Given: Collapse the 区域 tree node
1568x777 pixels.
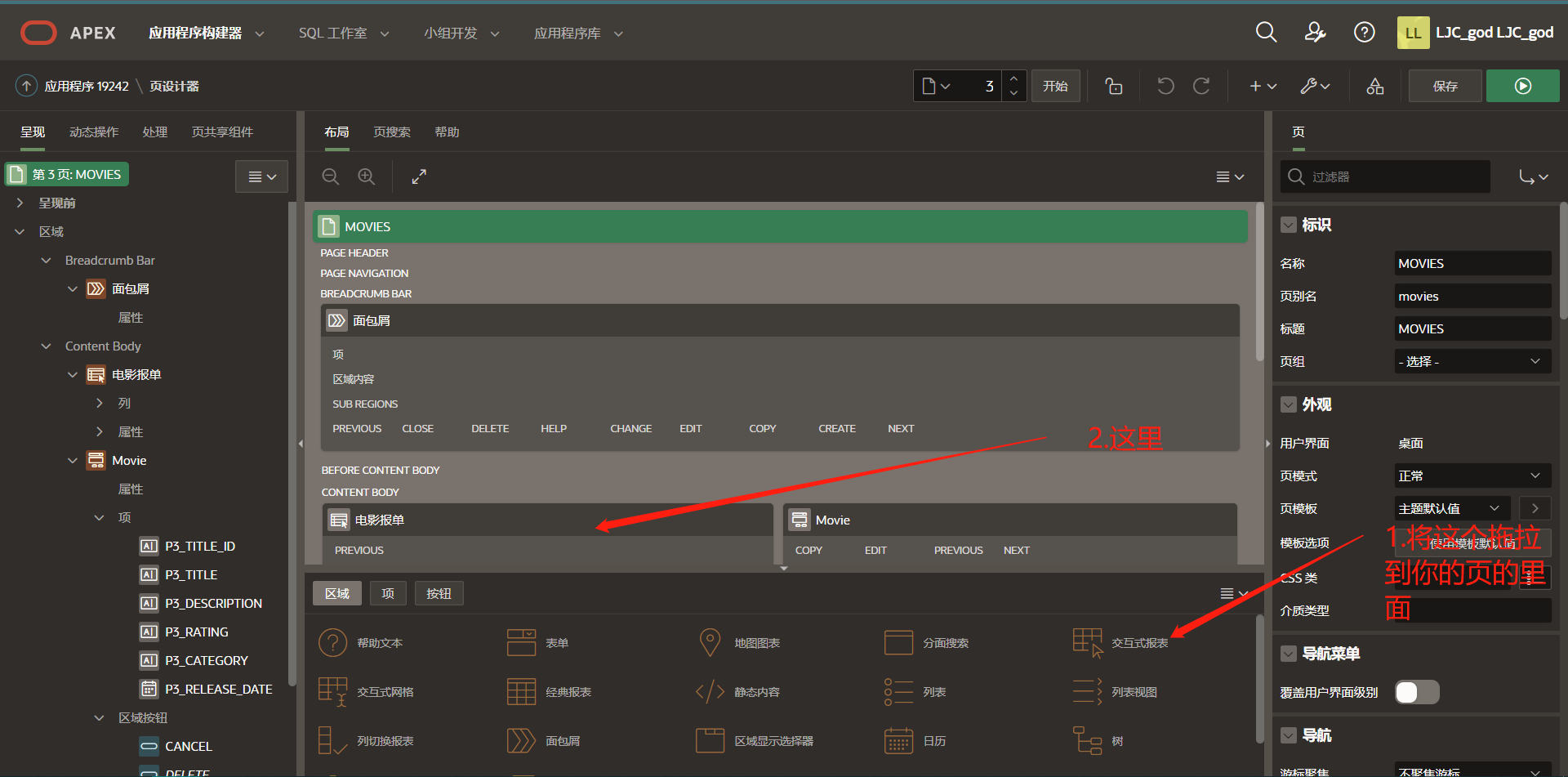Looking at the screenshot, I should click(x=20, y=231).
